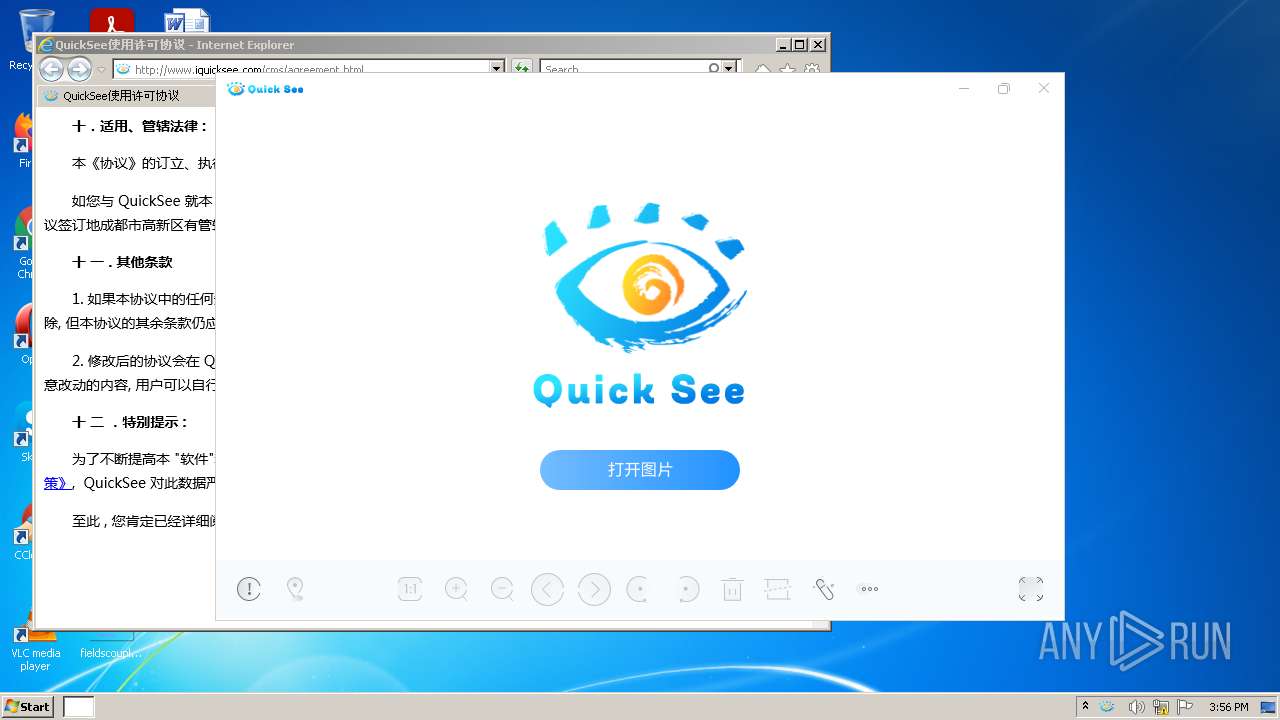
Task: Click the 十二．特别提示： heading in IE
Action: [x=130, y=422]
